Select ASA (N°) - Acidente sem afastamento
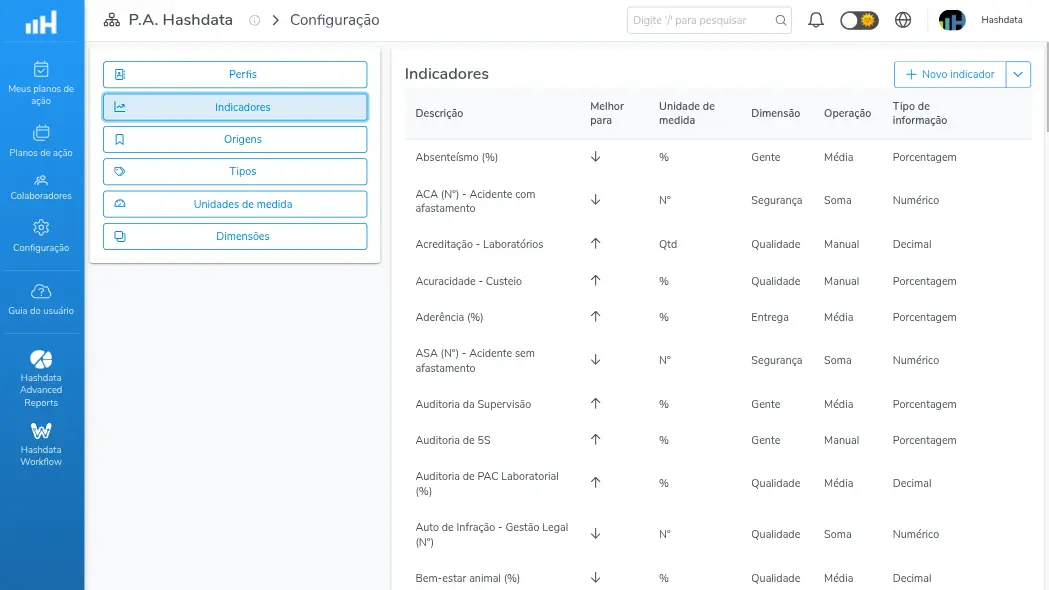The height and width of the screenshot is (590, 1049). coord(718,360)
